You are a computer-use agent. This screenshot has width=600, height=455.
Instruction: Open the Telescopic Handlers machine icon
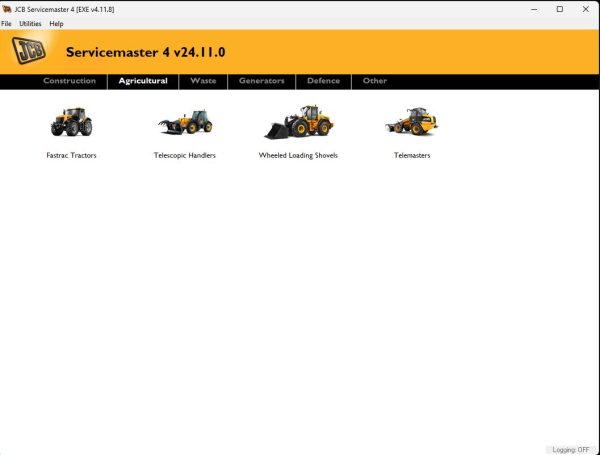click(185, 122)
